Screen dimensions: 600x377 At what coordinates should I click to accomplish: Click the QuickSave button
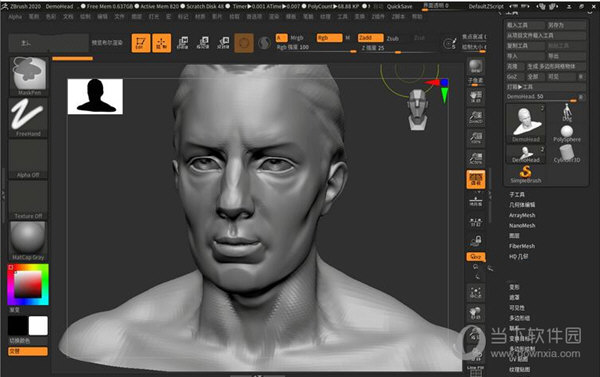tap(399, 7)
